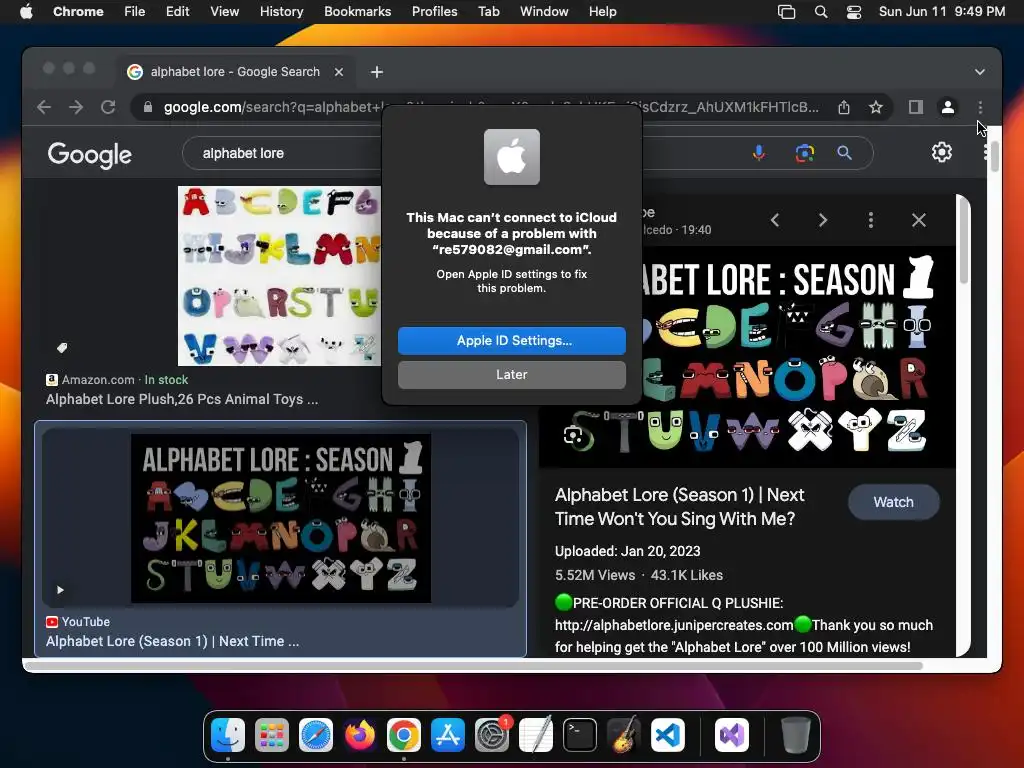Close the alphabet lore Google Search tab
1024x768 pixels.
click(x=339, y=72)
